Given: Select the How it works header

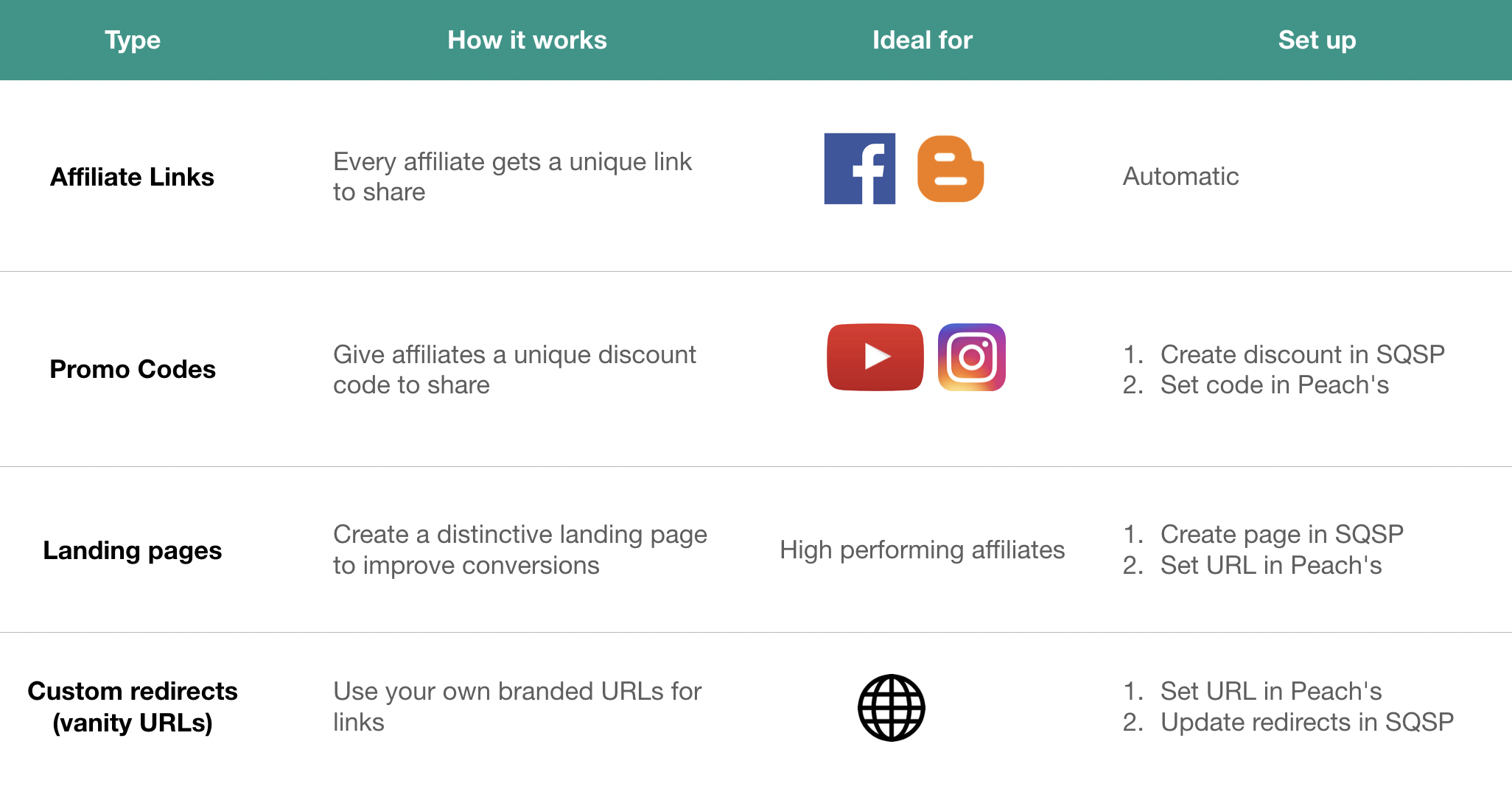Looking at the screenshot, I should pyautogui.click(x=527, y=40).
